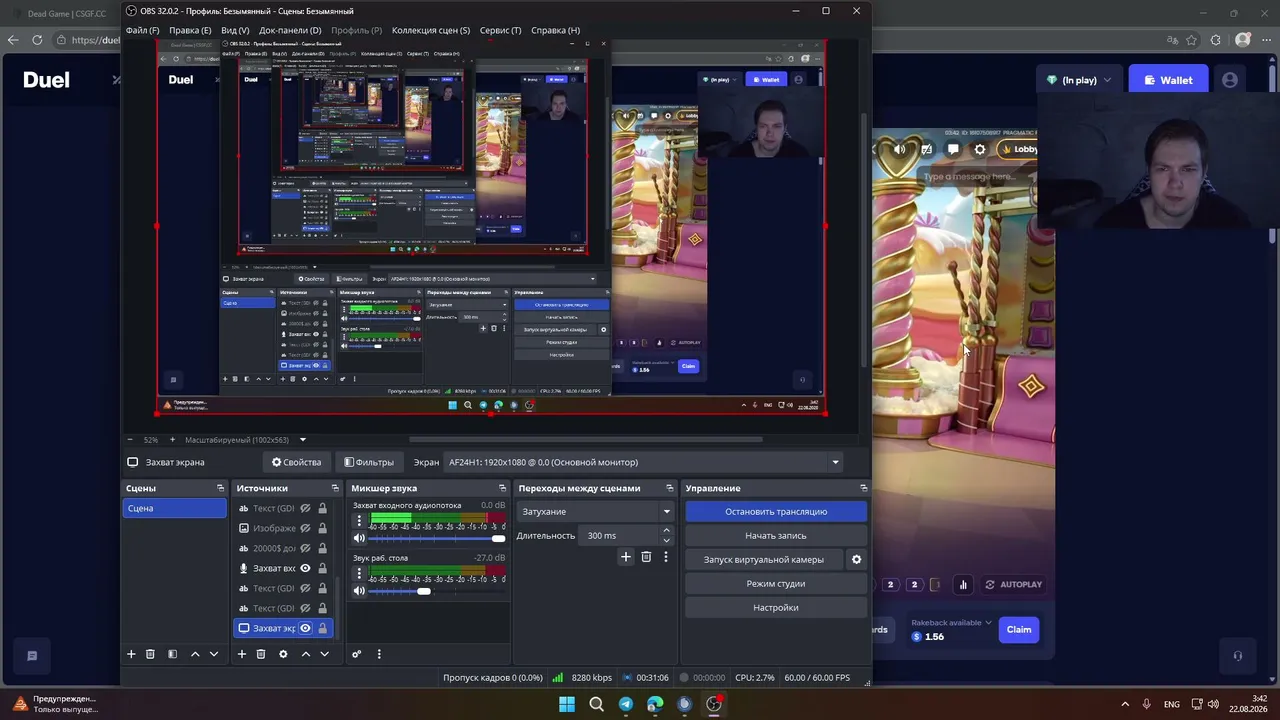Toggle lock on 20000$ text source

point(322,548)
